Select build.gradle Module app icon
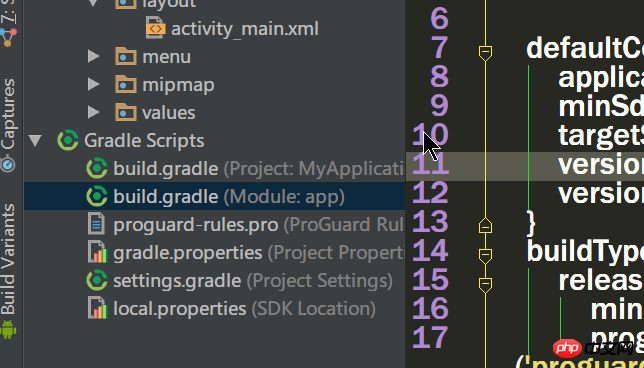The height and width of the screenshot is (368, 644). pyautogui.click(x=97, y=196)
